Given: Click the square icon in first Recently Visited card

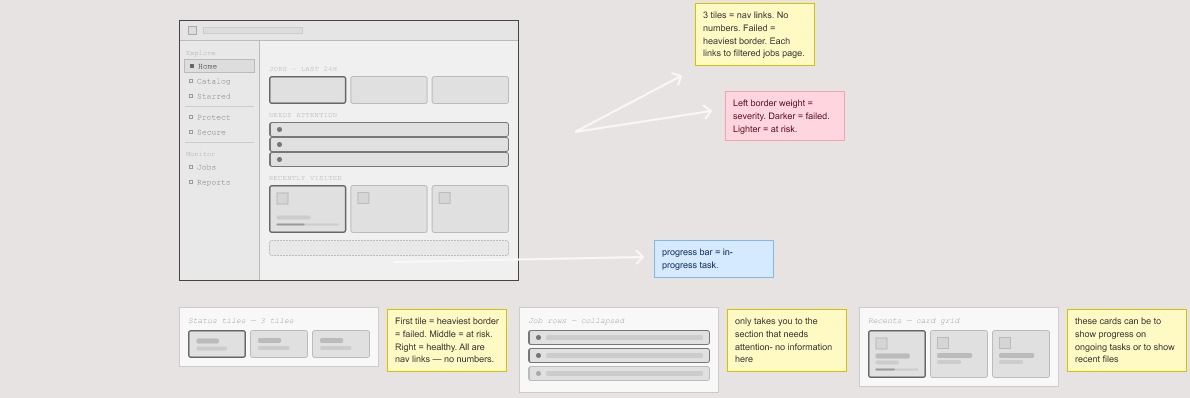Looking at the screenshot, I should point(282,198).
